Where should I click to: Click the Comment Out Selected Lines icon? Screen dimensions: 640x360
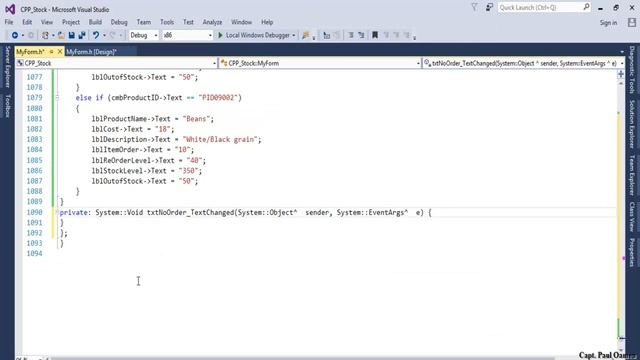coord(351,36)
